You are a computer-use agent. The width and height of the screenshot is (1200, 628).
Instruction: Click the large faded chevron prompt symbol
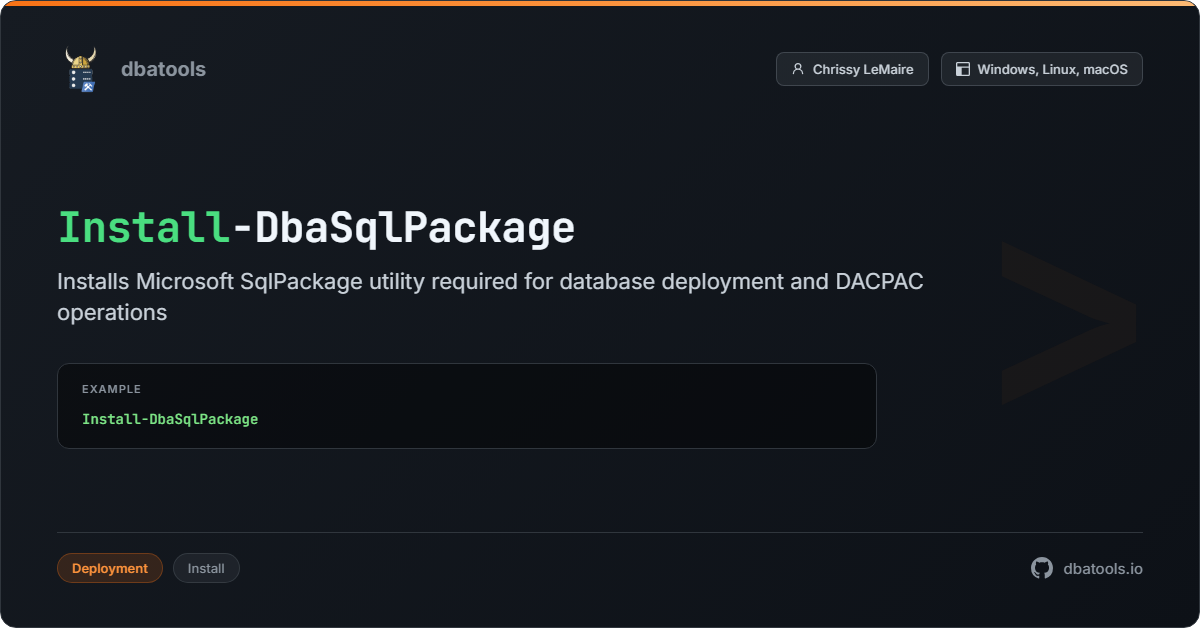[x=1068, y=322]
